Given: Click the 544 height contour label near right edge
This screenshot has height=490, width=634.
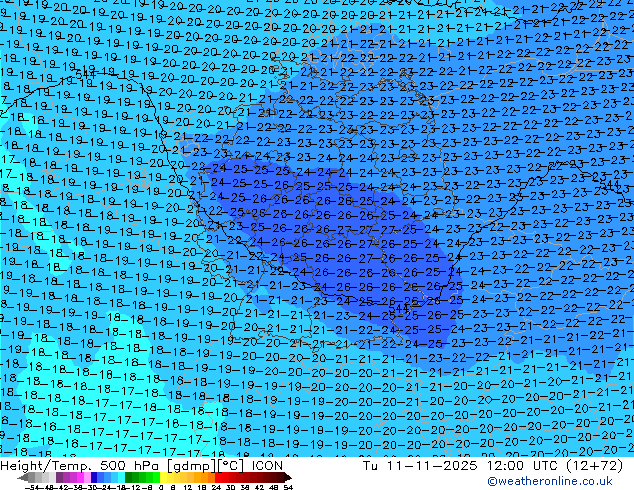Looking at the screenshot, I should [x=610, y=185].
